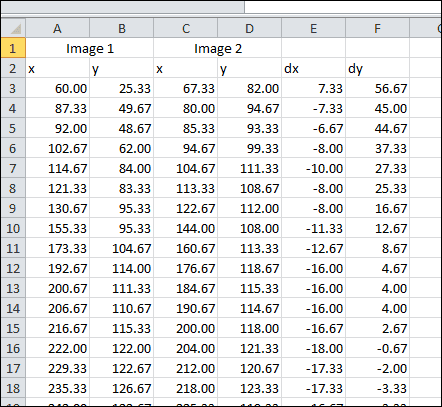Select column F header
442x407 pixels.
377,28
